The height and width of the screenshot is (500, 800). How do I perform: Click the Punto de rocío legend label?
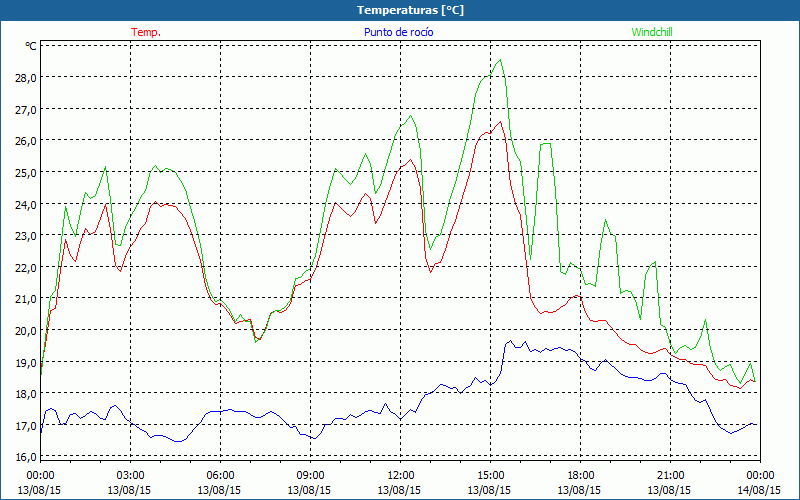(398, 32)
